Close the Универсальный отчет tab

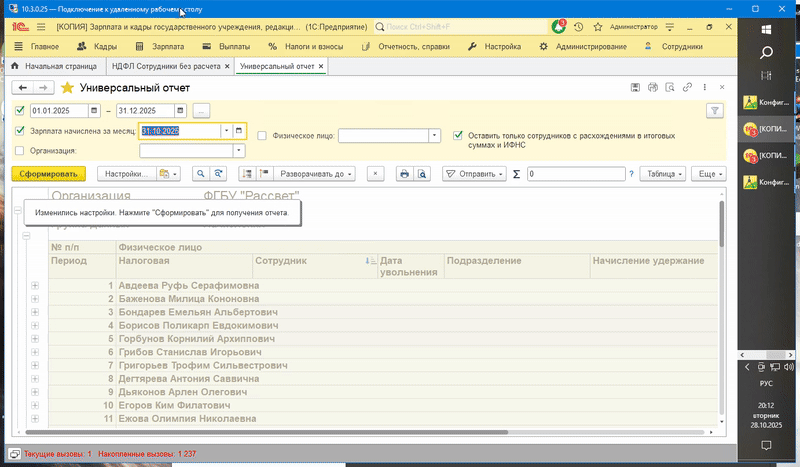(321, 66)
